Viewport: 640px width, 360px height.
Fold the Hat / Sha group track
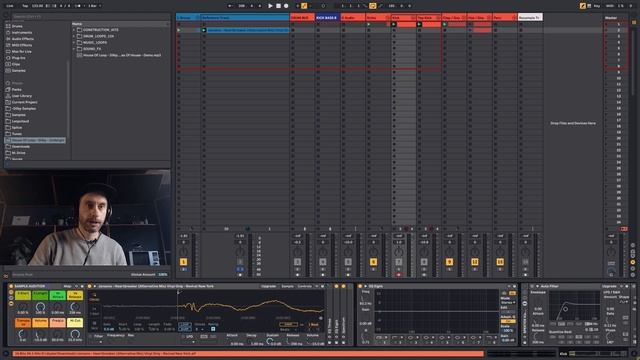pos(489,18)
